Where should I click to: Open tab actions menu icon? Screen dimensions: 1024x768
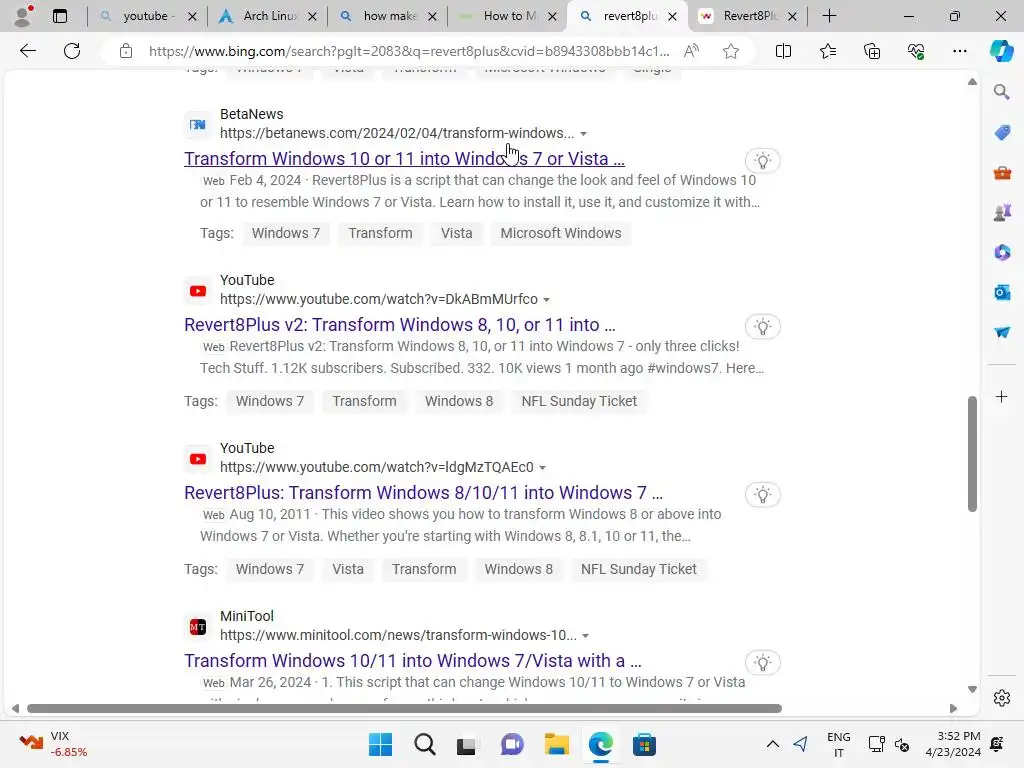pyautogui.click(x=59, y=16)
